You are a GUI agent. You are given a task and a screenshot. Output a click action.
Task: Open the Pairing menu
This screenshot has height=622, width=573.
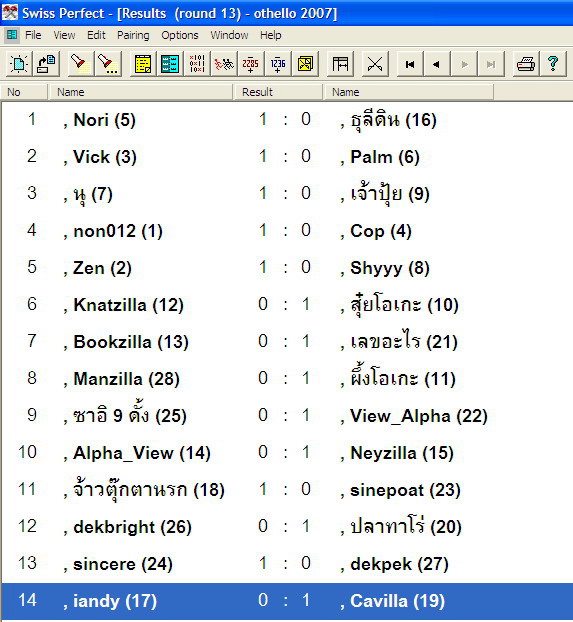coord(133,35)
